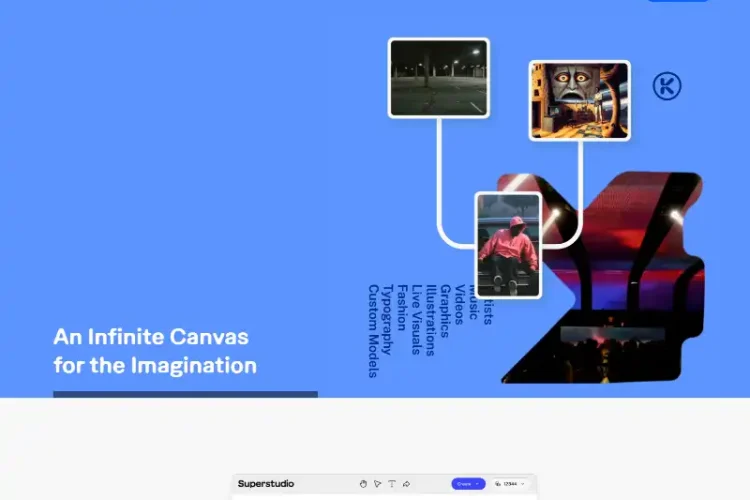
Task: Open the pink hoodie person thumbnail
Action: 508,245
